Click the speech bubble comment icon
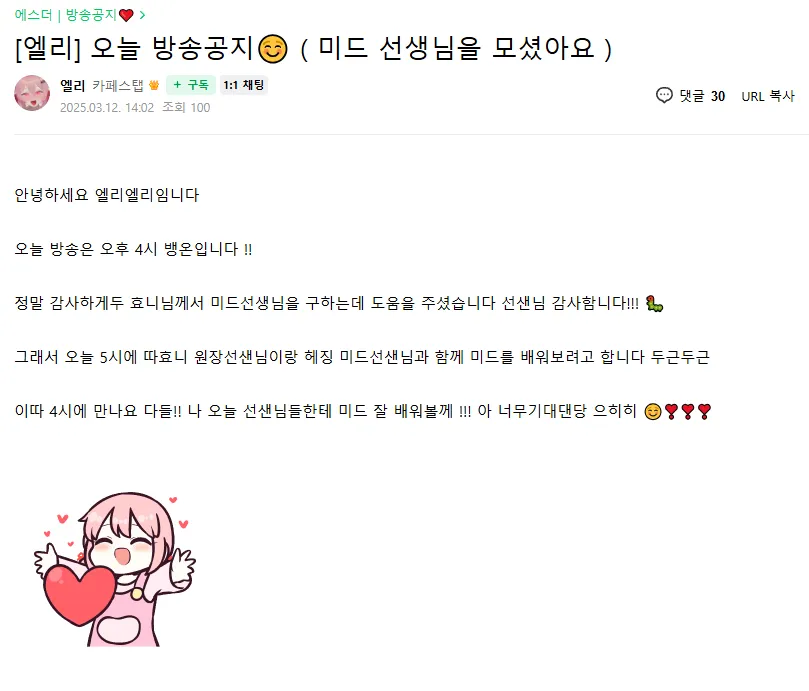This screenshot has height=691, width=809. click(x=664, y=95)
